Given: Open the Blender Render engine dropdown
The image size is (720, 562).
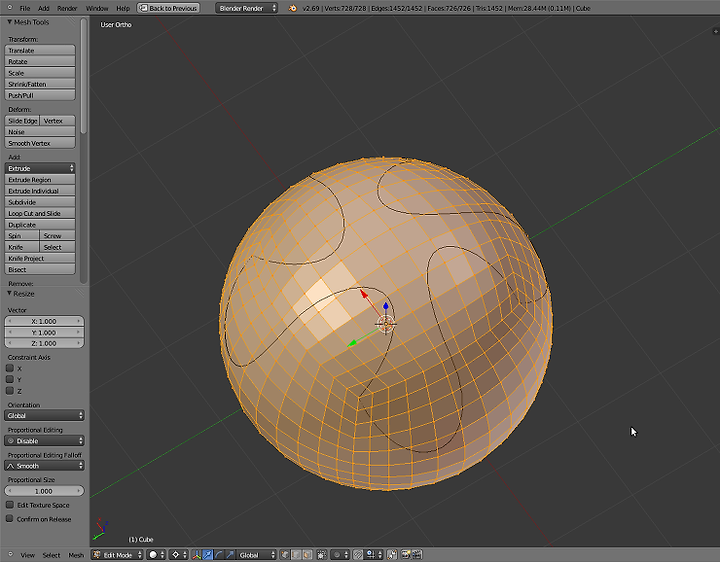Looking at the screenshot, I should coord(247,8).
